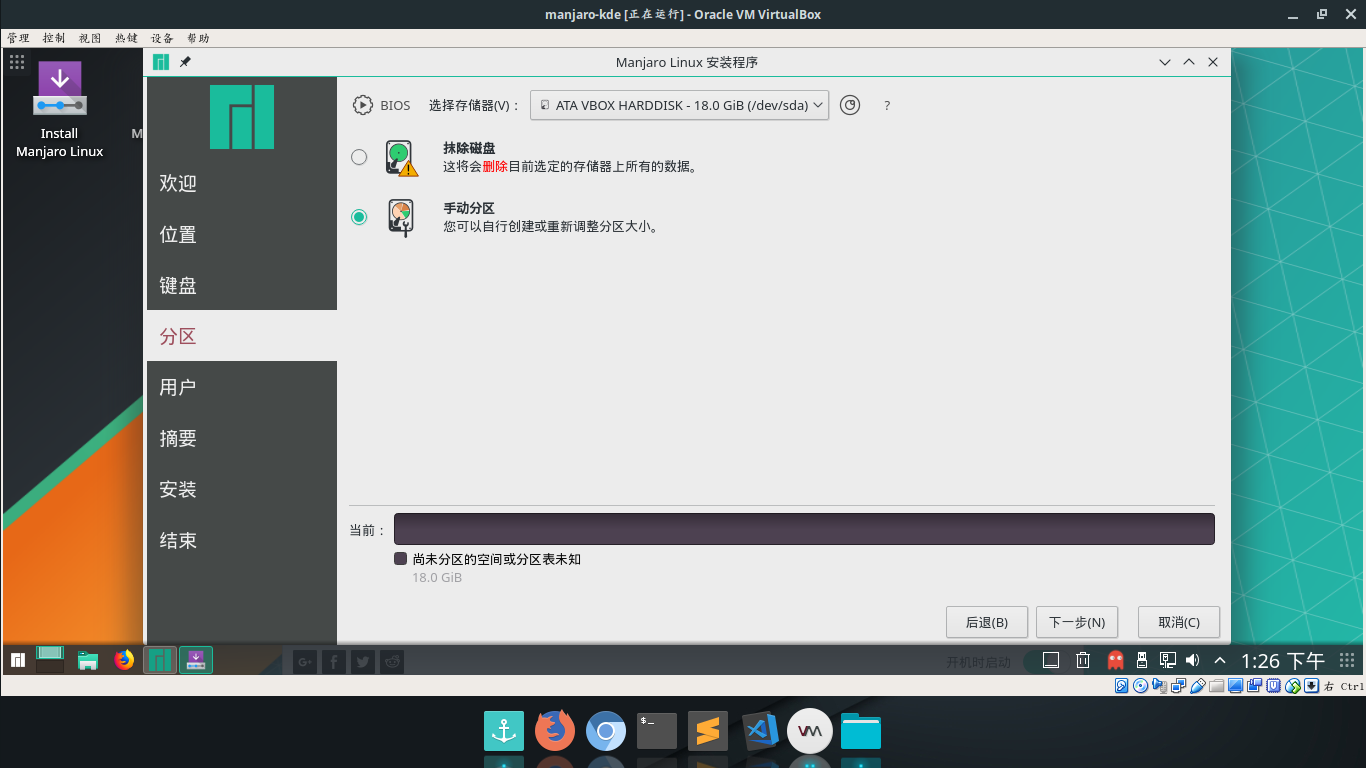This screenshot has height=768, width=1366.
Task: Click the VirtualBox shared folders status icon
Action: [1216, 685]
